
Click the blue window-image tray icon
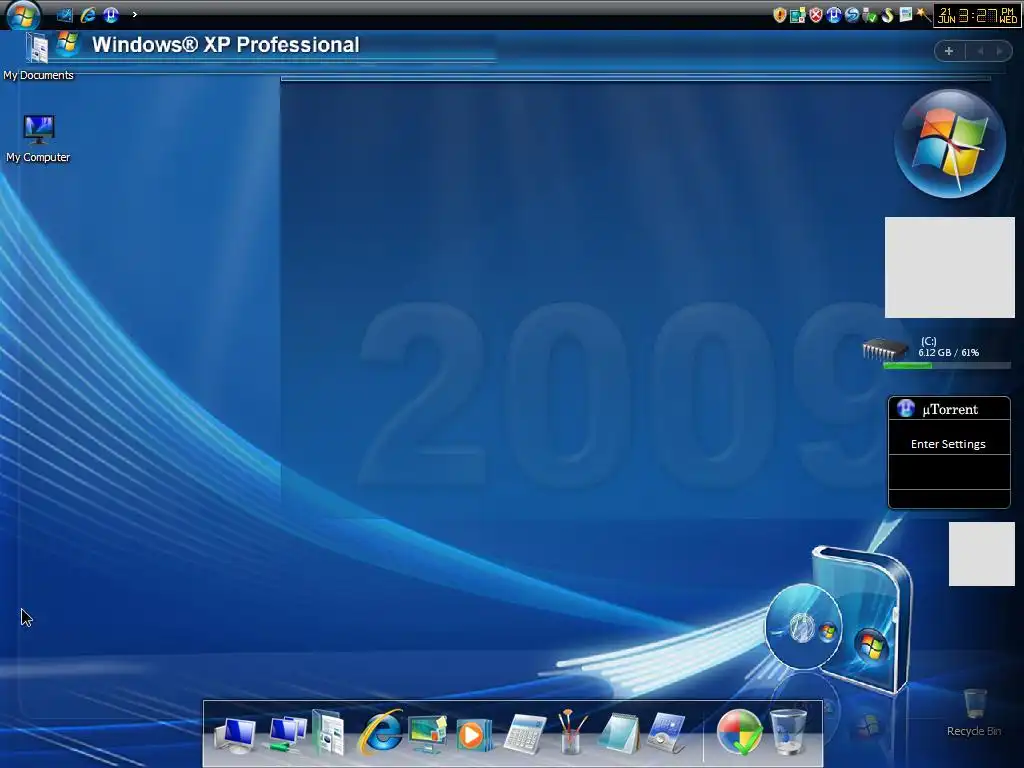pyautogui.click(x=905, y=15)
